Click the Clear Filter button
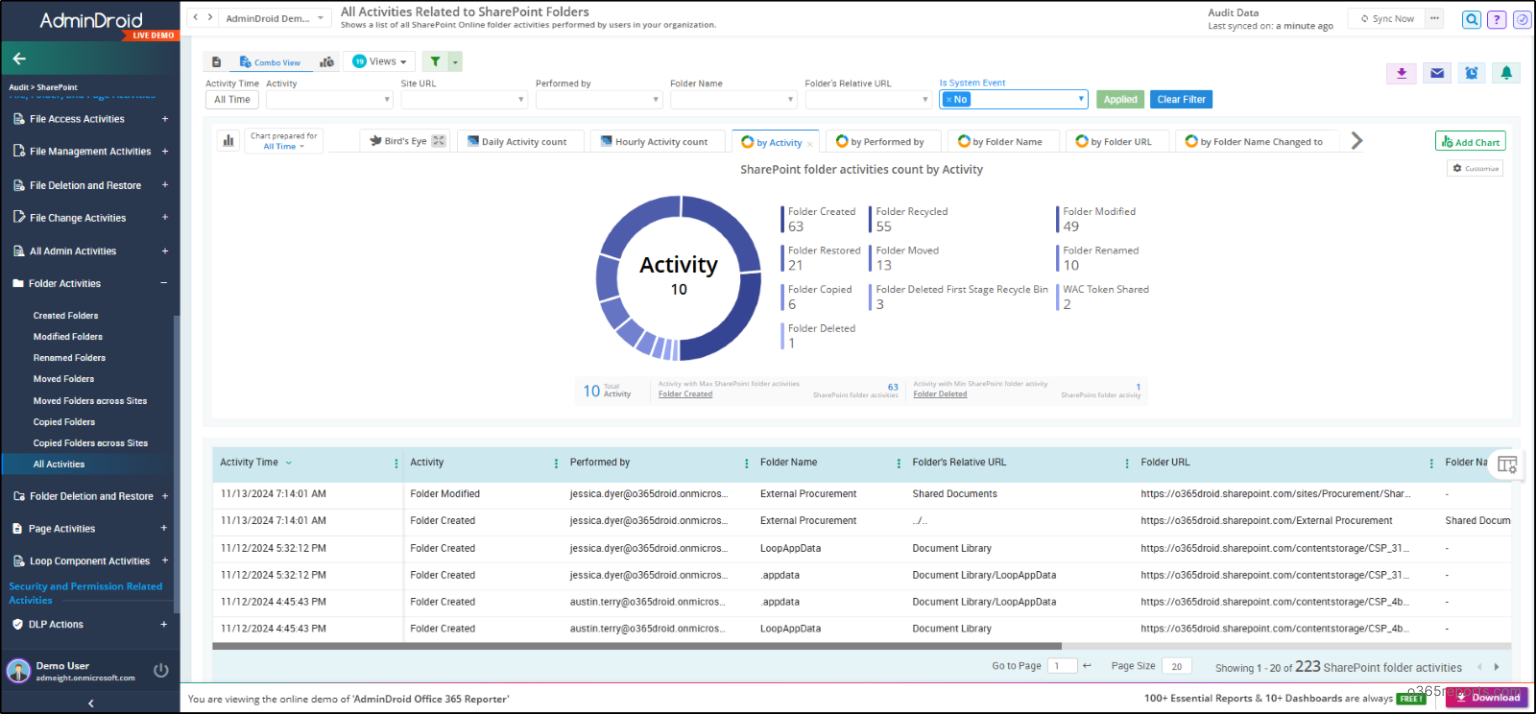 click(x=1181, y=100)
